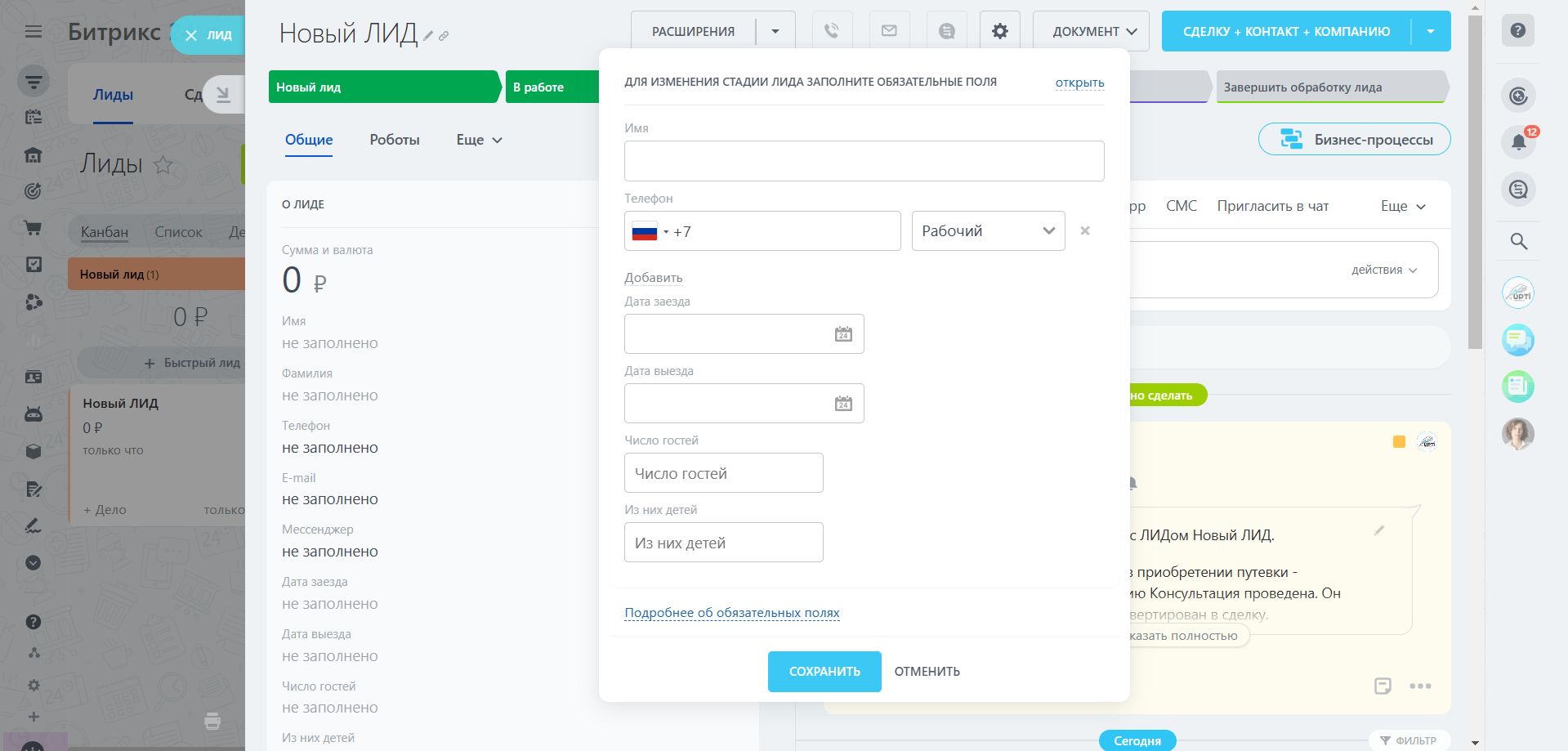Click the ФИЛЬТР button in timeline
Image resolution: width=1568 pixels, height=751 pixels.
tap(1409, 740)
